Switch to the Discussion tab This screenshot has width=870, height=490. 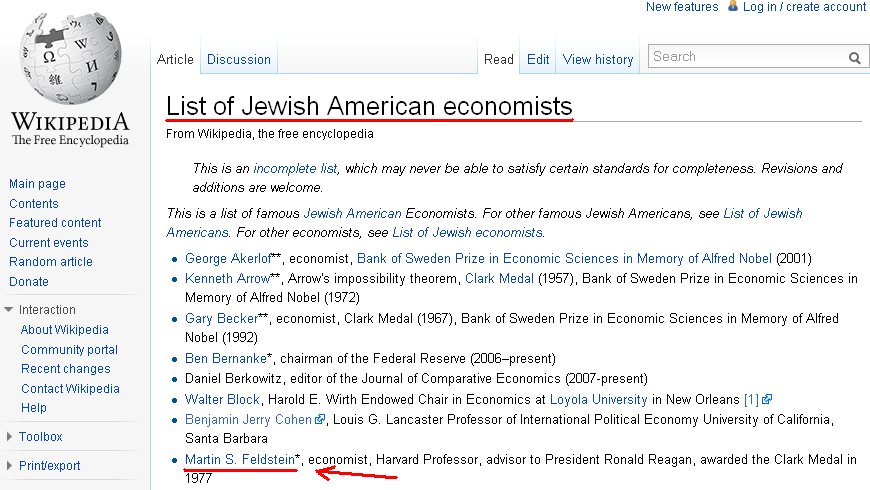coord(239,59)
